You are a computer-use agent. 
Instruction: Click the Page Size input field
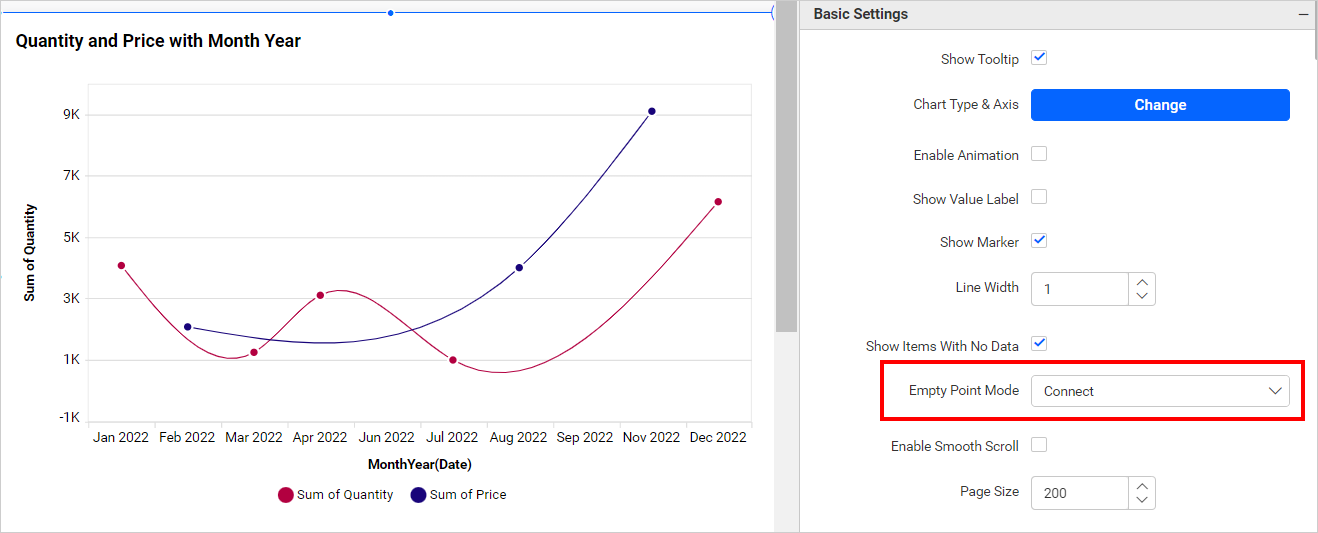click(x=1081, y=493)
